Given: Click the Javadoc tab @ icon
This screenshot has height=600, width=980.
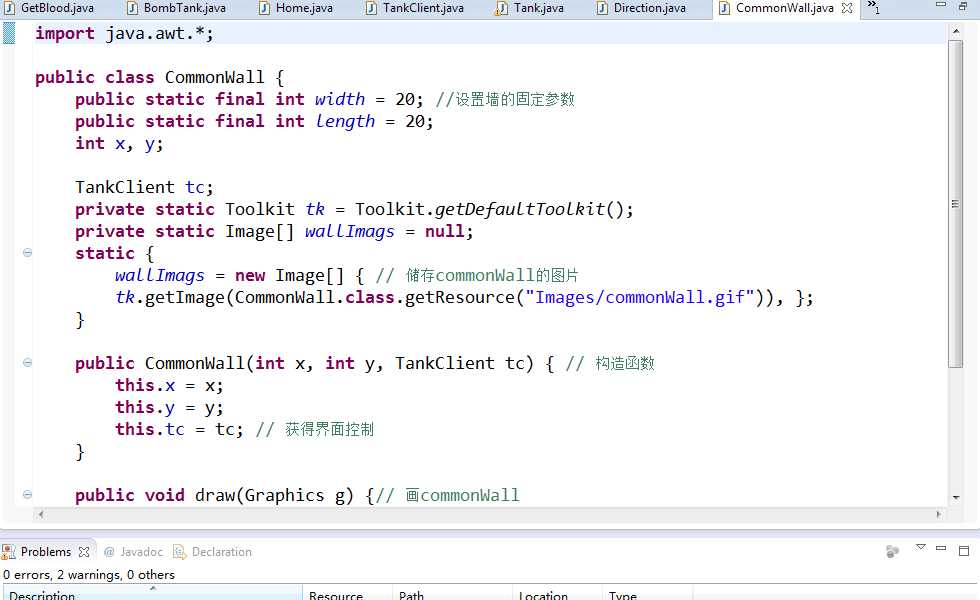Looking at the screenshot, I should click(x=109, y=552).
